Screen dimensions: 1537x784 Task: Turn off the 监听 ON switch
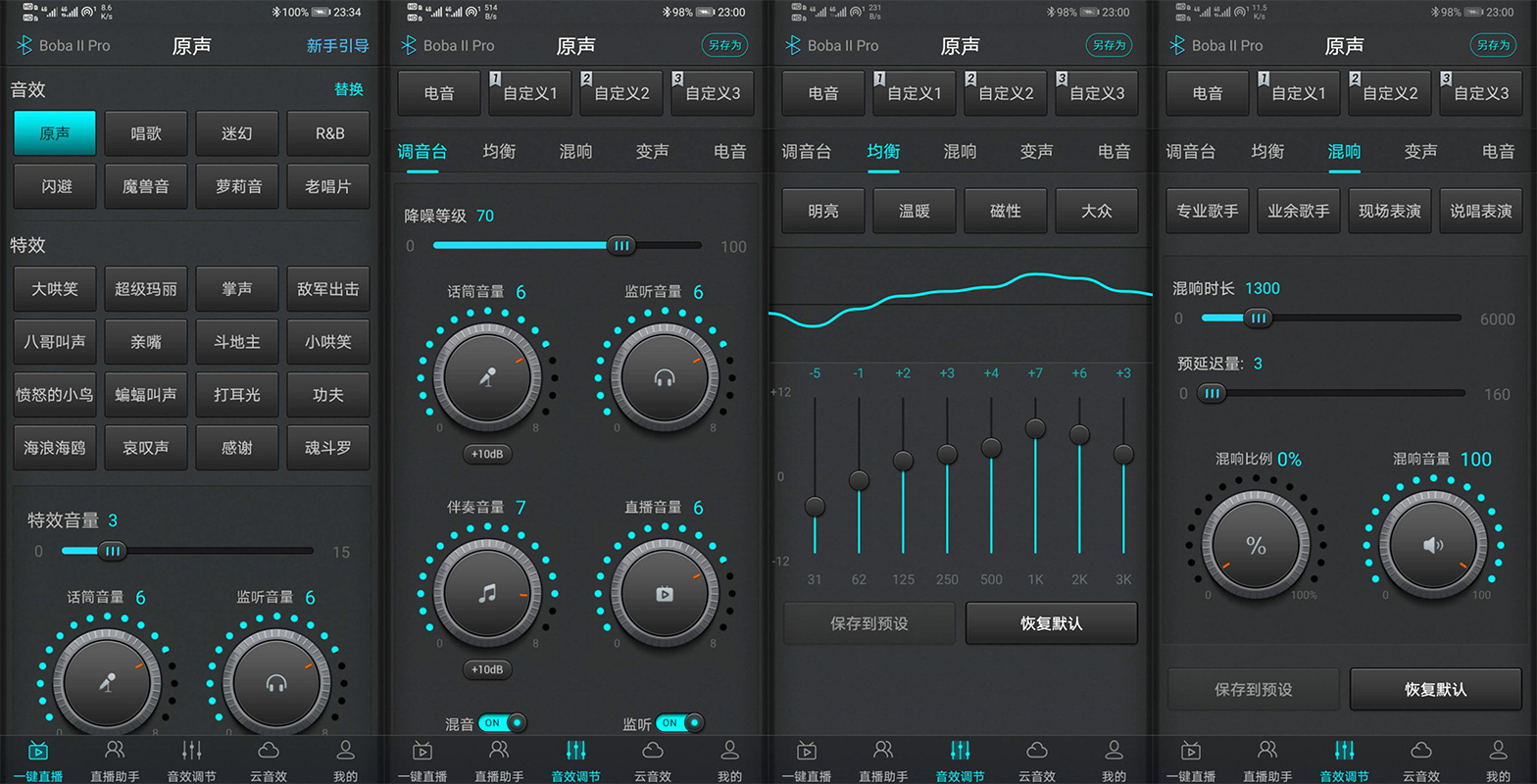(680, 723)
